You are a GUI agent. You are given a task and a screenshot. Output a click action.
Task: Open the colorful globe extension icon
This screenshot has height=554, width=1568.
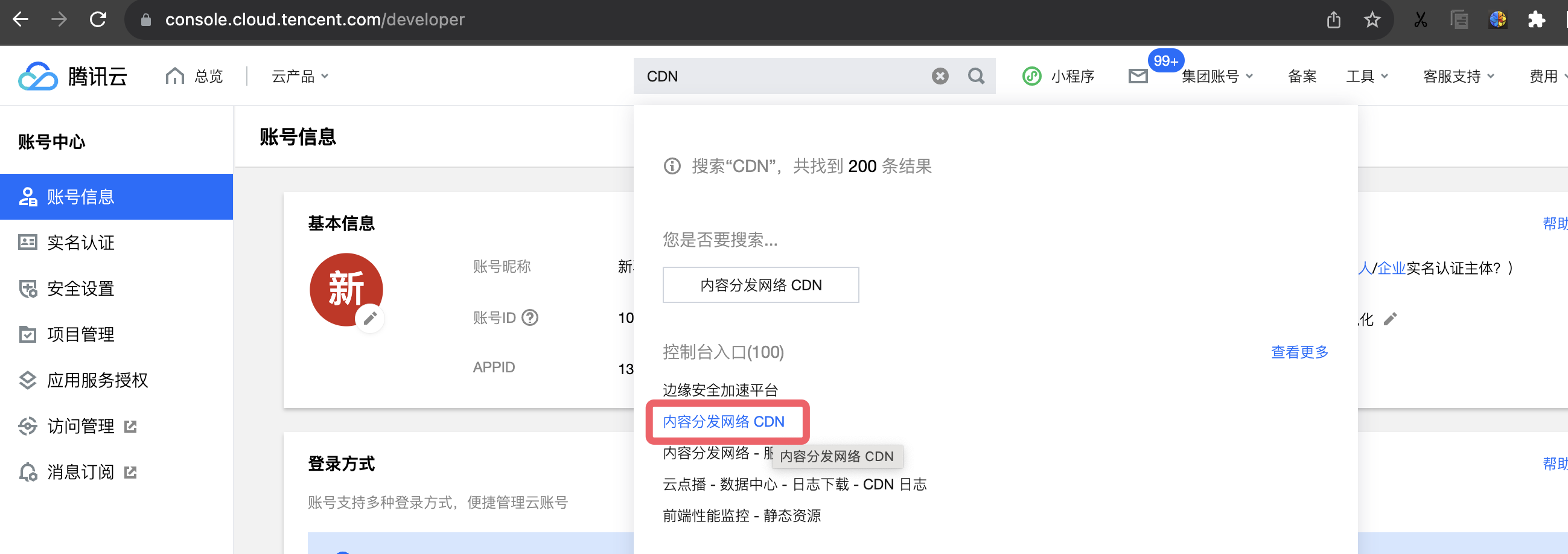(1497, 19)
